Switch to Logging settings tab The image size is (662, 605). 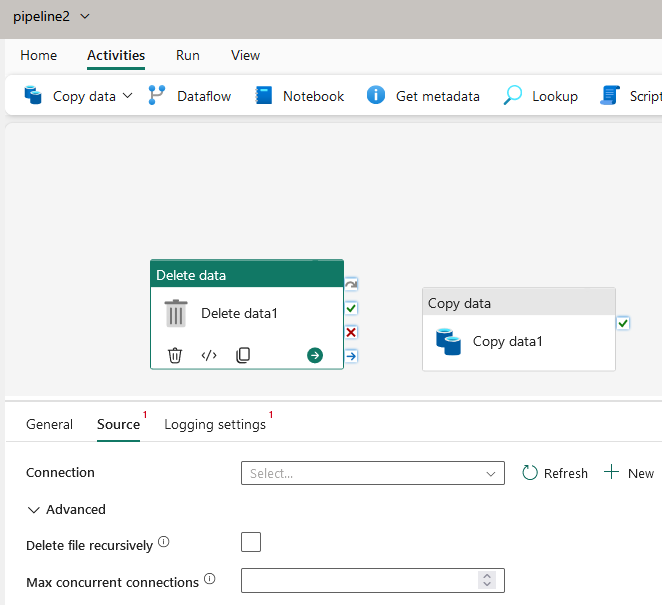coord(215,424)
